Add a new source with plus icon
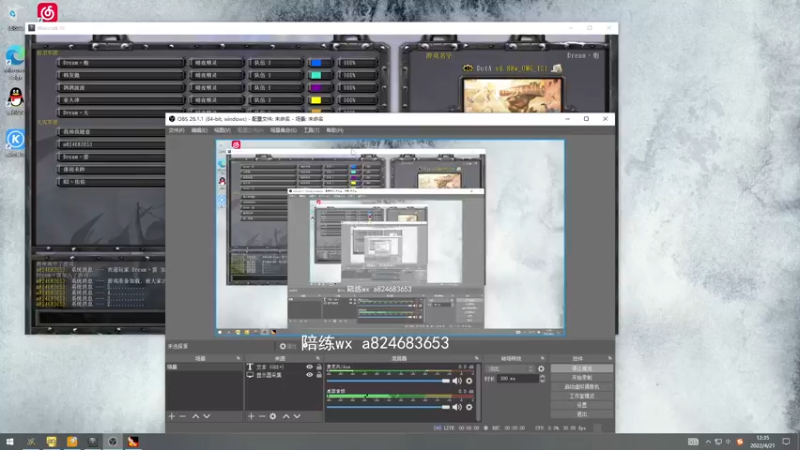Screen dimensions: 800x450 click(251, 416)
